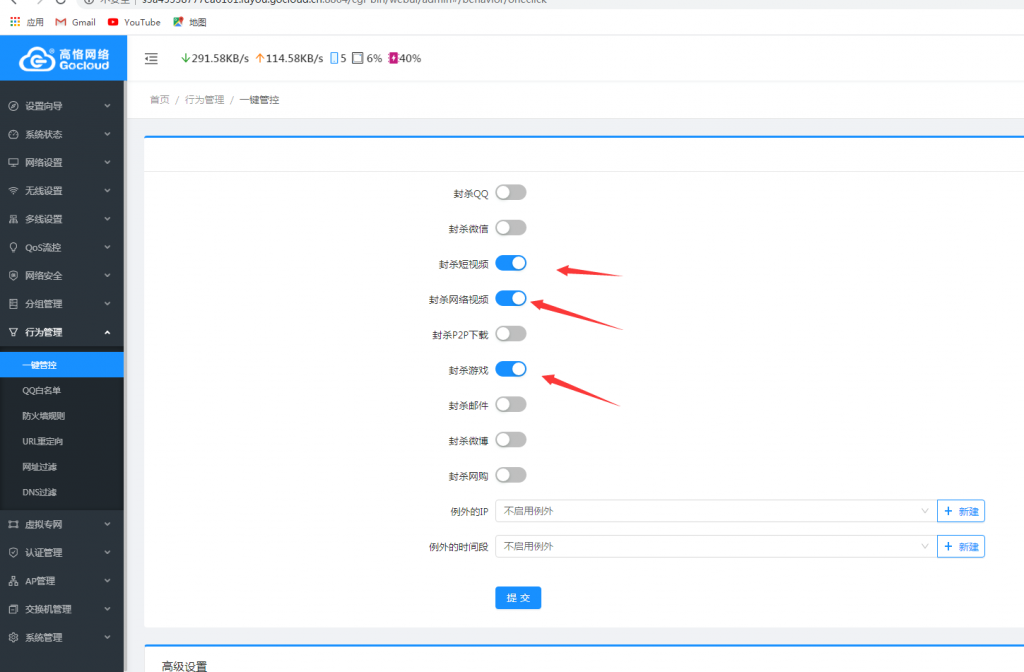The image size is (1024, 672).
Task: Click the 网络设置 monitor icon
Action: click(13, 162)
